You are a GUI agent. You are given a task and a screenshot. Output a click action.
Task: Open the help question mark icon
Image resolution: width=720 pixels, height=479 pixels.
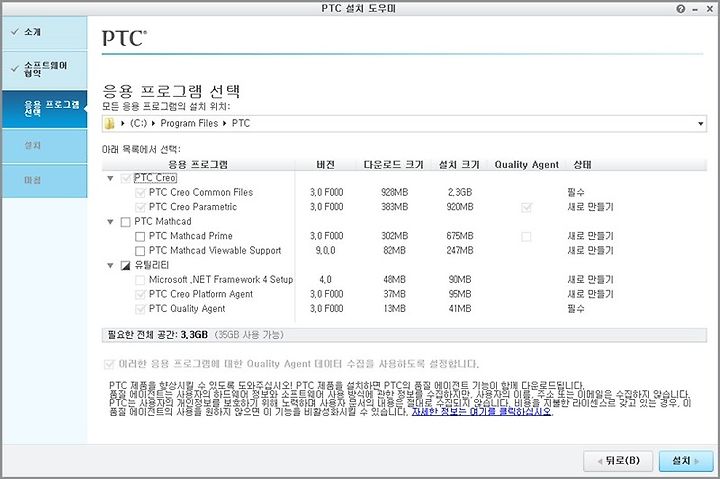681,9
